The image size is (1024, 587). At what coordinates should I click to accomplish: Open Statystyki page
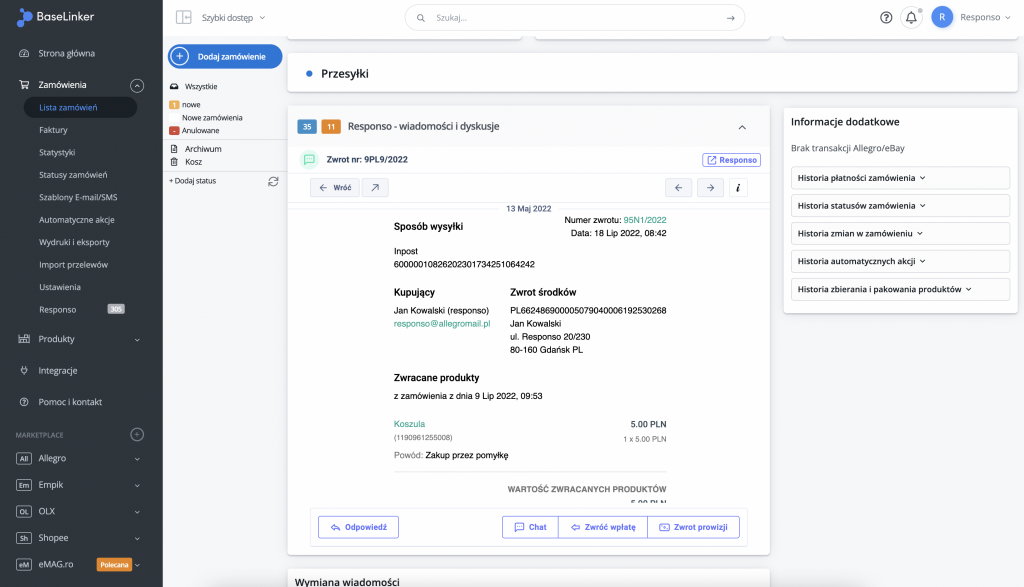pos(57,152)
